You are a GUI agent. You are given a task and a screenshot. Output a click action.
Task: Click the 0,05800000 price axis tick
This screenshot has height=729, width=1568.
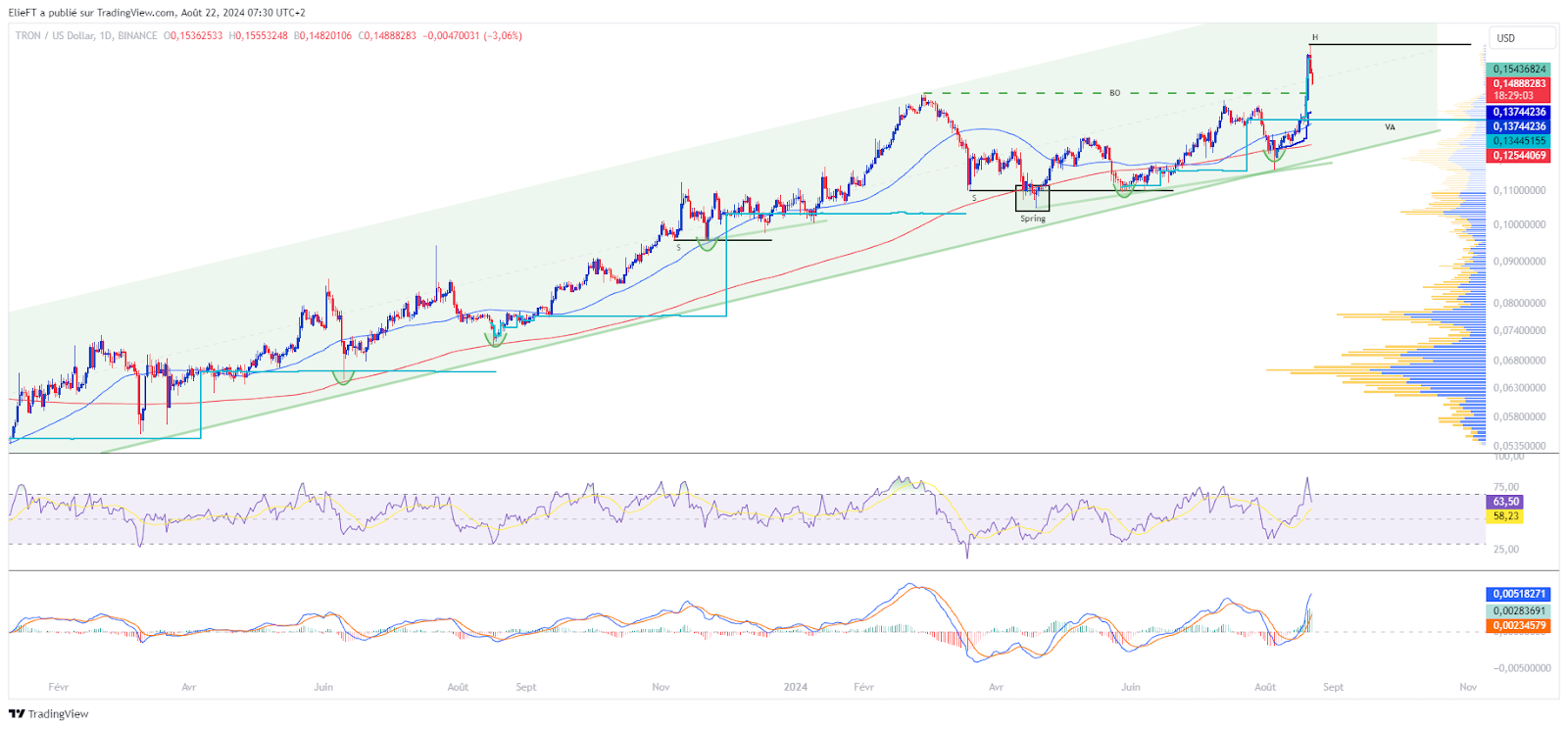pyautogui.click(x=1519, y=416)
